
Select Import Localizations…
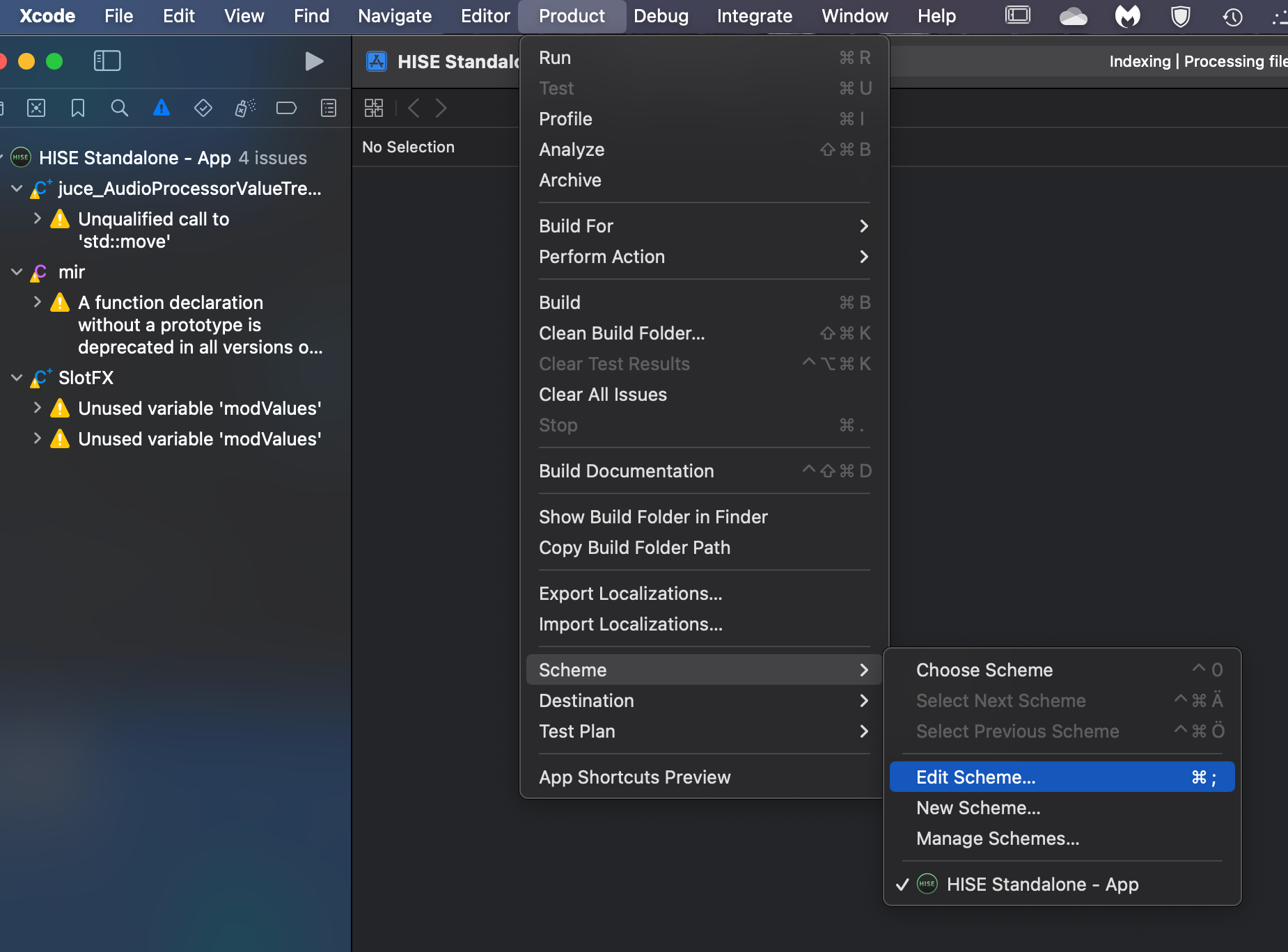coord(704,624)
